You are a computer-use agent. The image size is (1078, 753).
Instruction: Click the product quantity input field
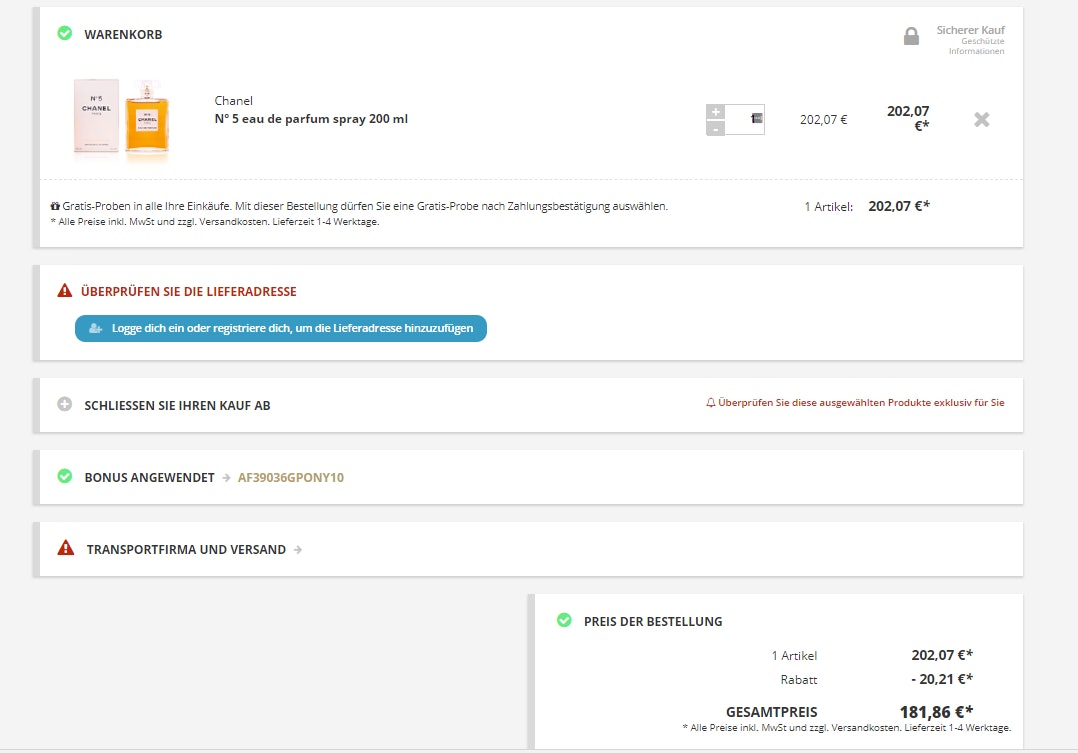coord(744,119)
